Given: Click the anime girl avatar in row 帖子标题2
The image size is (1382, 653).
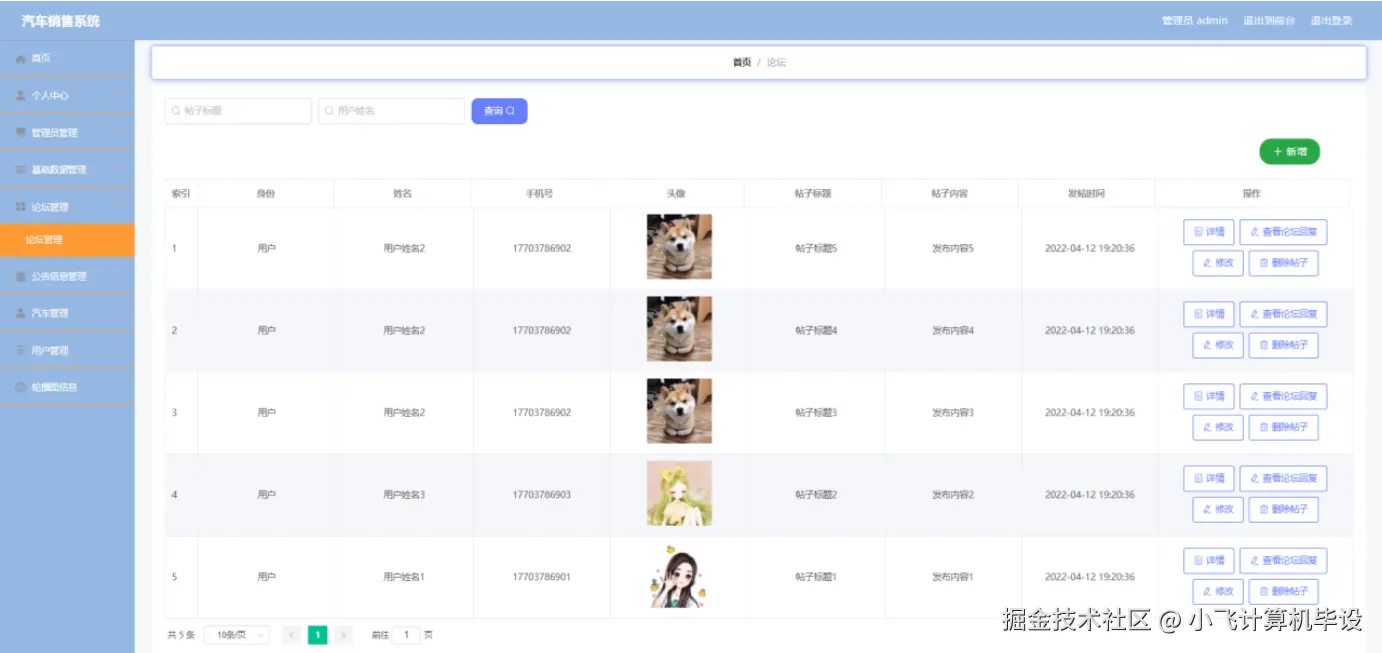Looking at the screenshot, I should point(679,493).
